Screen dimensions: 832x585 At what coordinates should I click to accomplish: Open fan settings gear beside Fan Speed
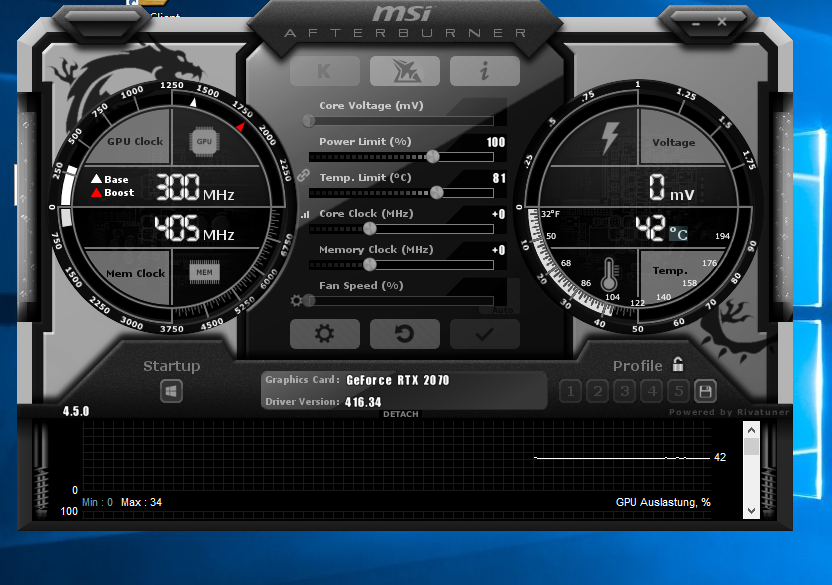pyautogui.click(x=297, y=301)
